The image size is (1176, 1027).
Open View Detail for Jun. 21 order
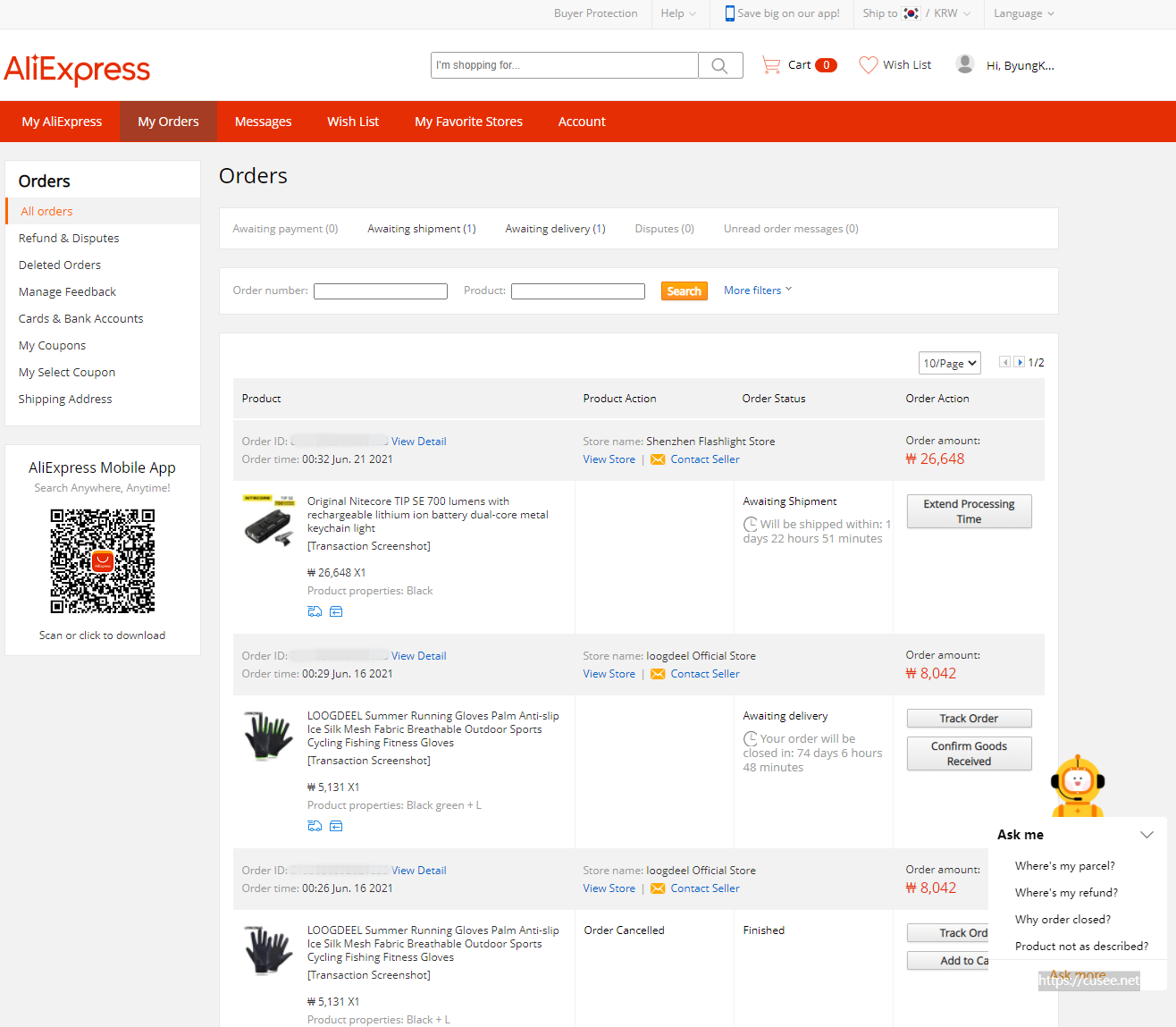click(x=418, y=442)
